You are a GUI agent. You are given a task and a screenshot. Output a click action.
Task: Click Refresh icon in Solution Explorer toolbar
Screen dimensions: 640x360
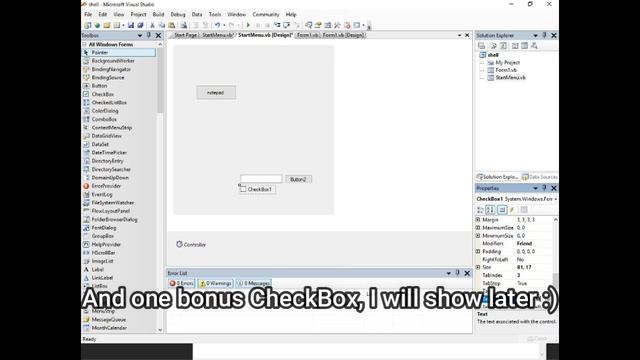tap(503, 46)
